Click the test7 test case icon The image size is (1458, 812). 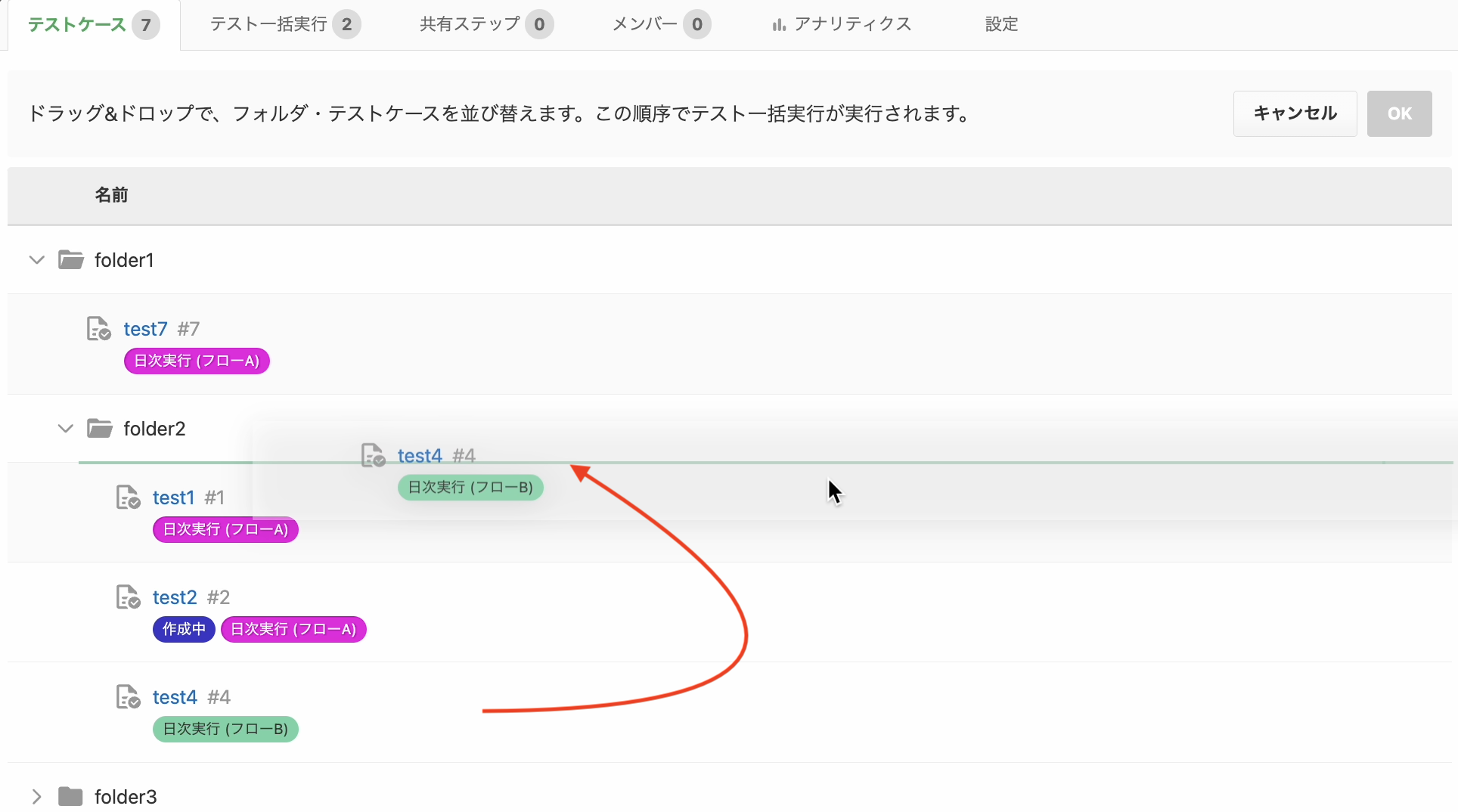(x=99, y=329)
